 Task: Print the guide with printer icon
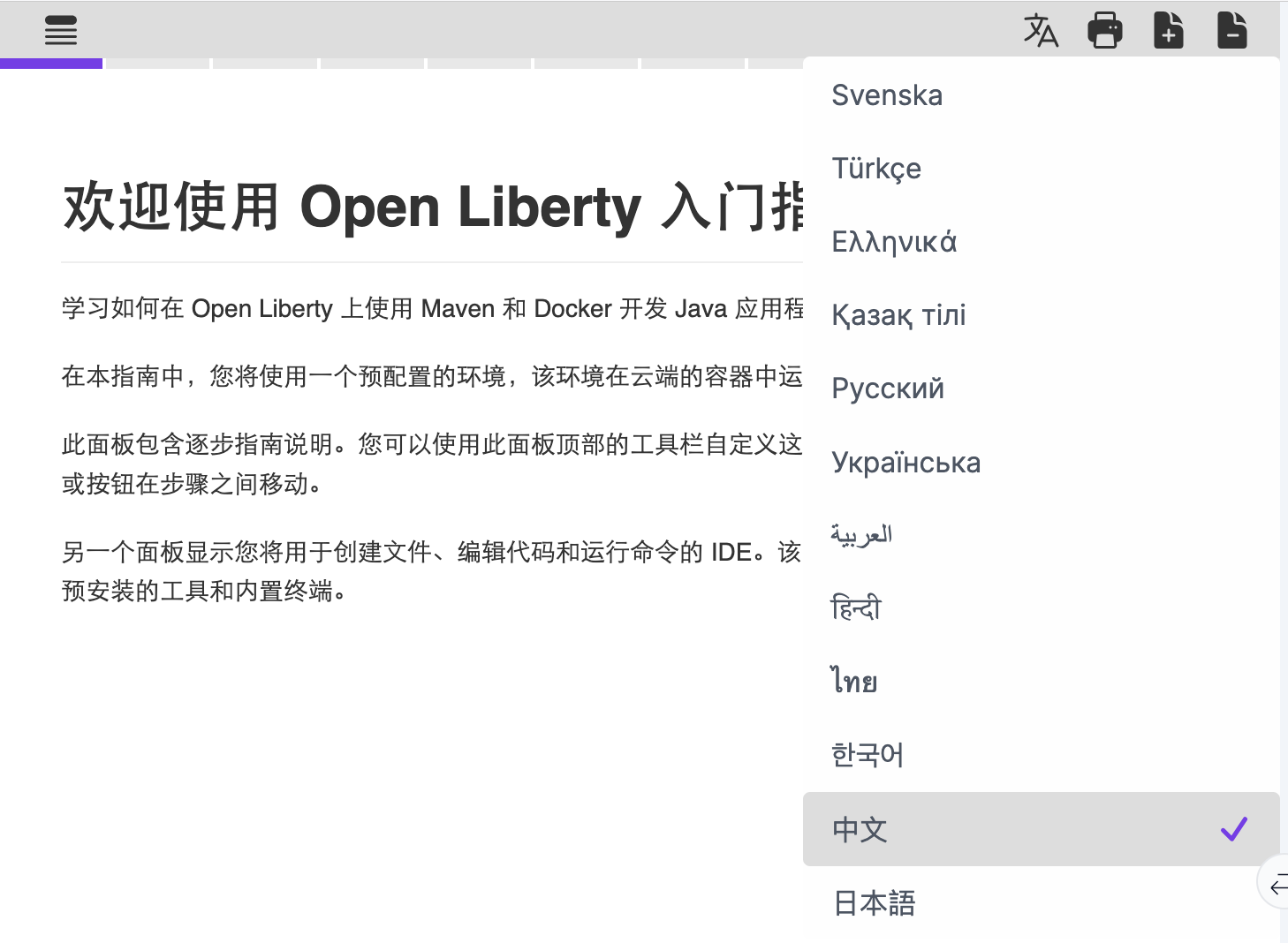click(x=1105, y=30)
